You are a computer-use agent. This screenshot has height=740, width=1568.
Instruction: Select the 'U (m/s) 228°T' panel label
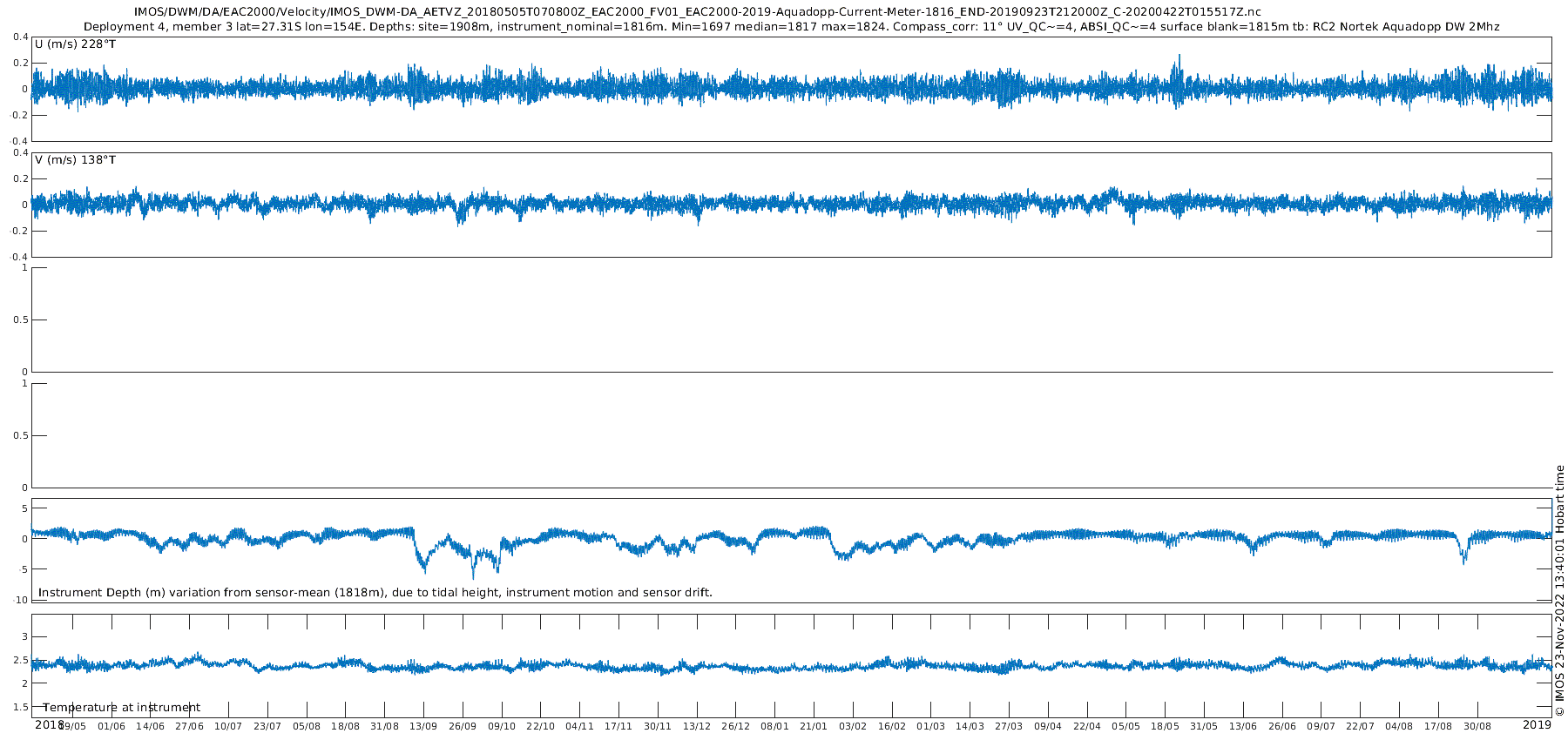point(75,44)
